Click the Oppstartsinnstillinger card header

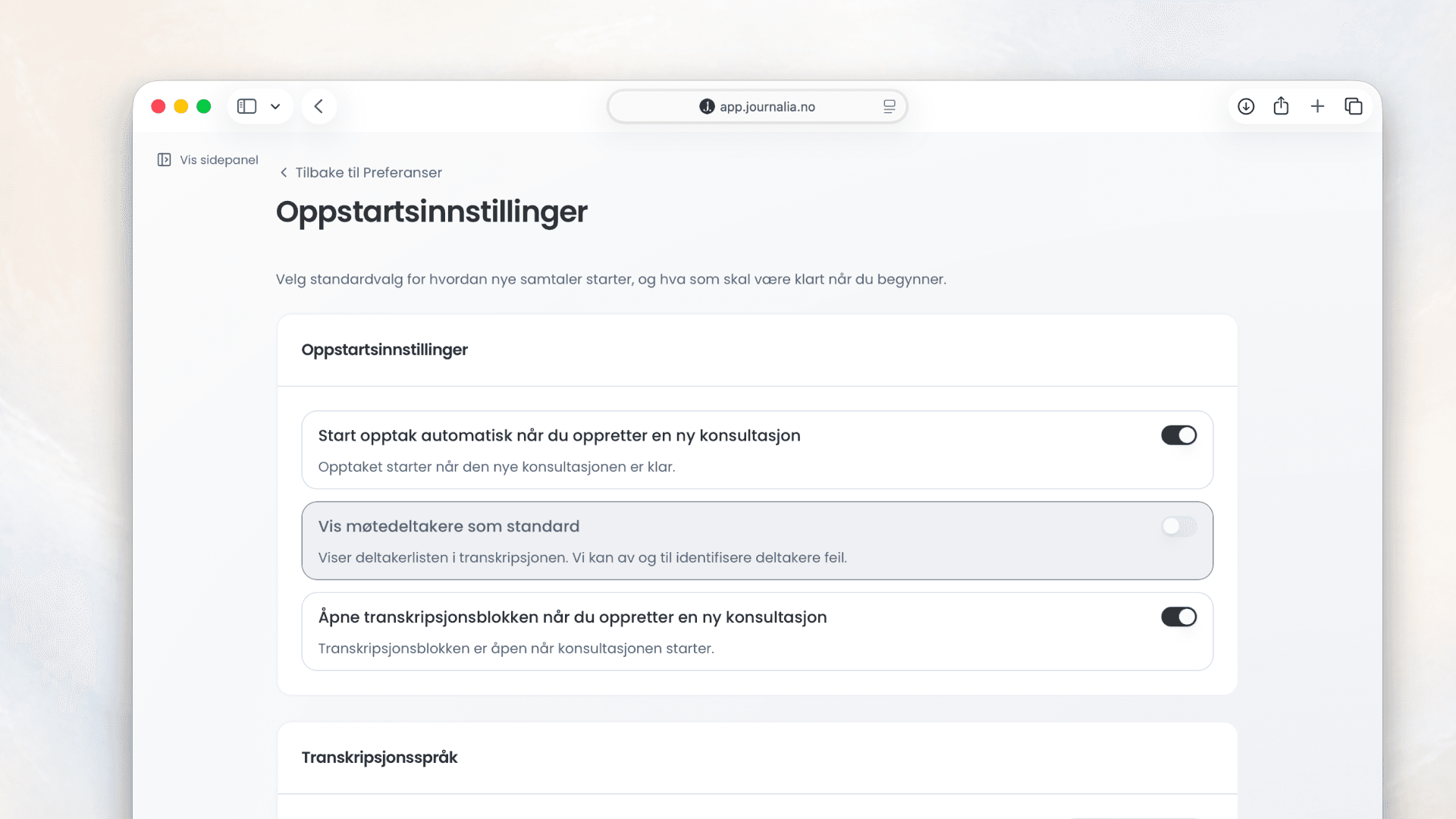tap(384, 350)
